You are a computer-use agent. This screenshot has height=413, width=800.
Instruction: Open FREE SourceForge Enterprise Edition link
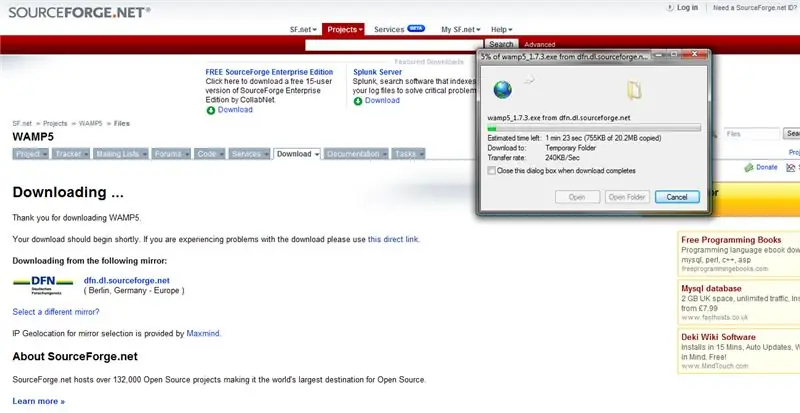click(x=269, y=72)
